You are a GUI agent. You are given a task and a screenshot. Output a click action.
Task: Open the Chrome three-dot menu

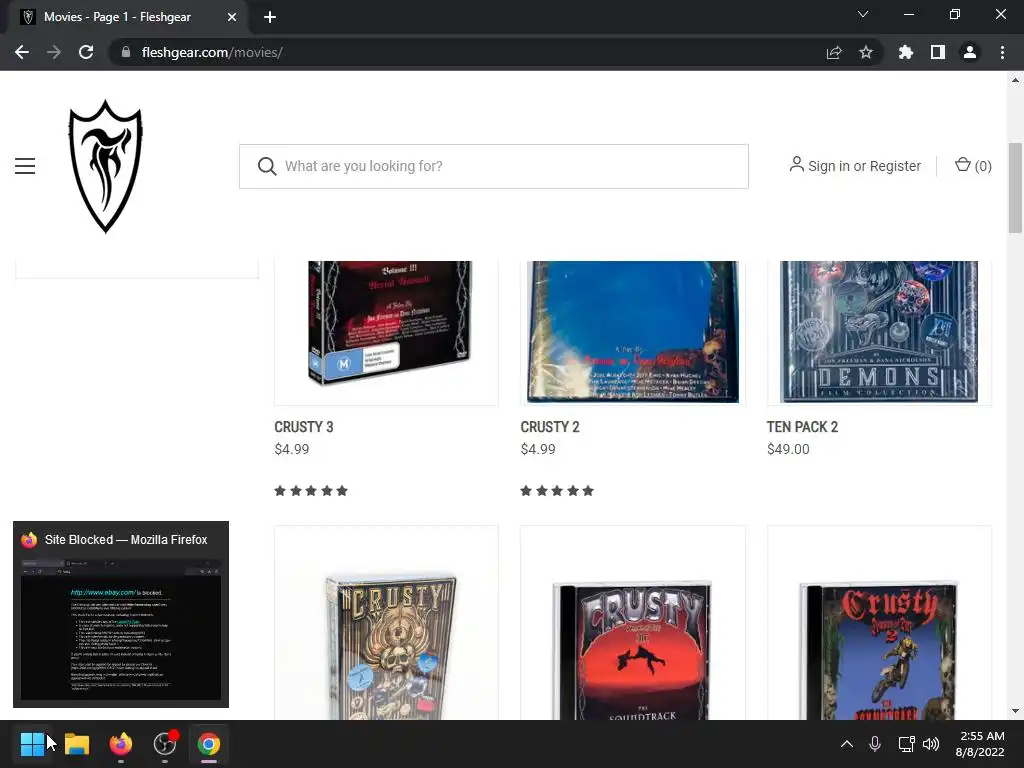1002,52
